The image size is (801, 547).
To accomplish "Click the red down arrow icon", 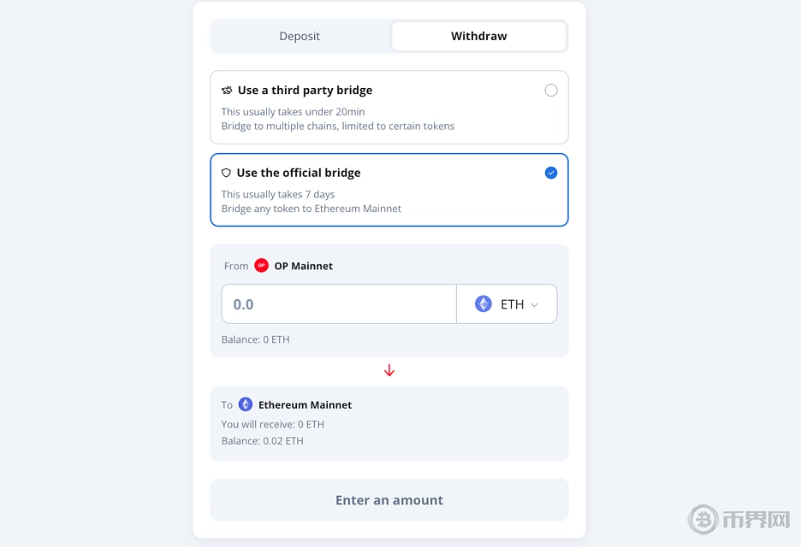I will coord(389,370).
